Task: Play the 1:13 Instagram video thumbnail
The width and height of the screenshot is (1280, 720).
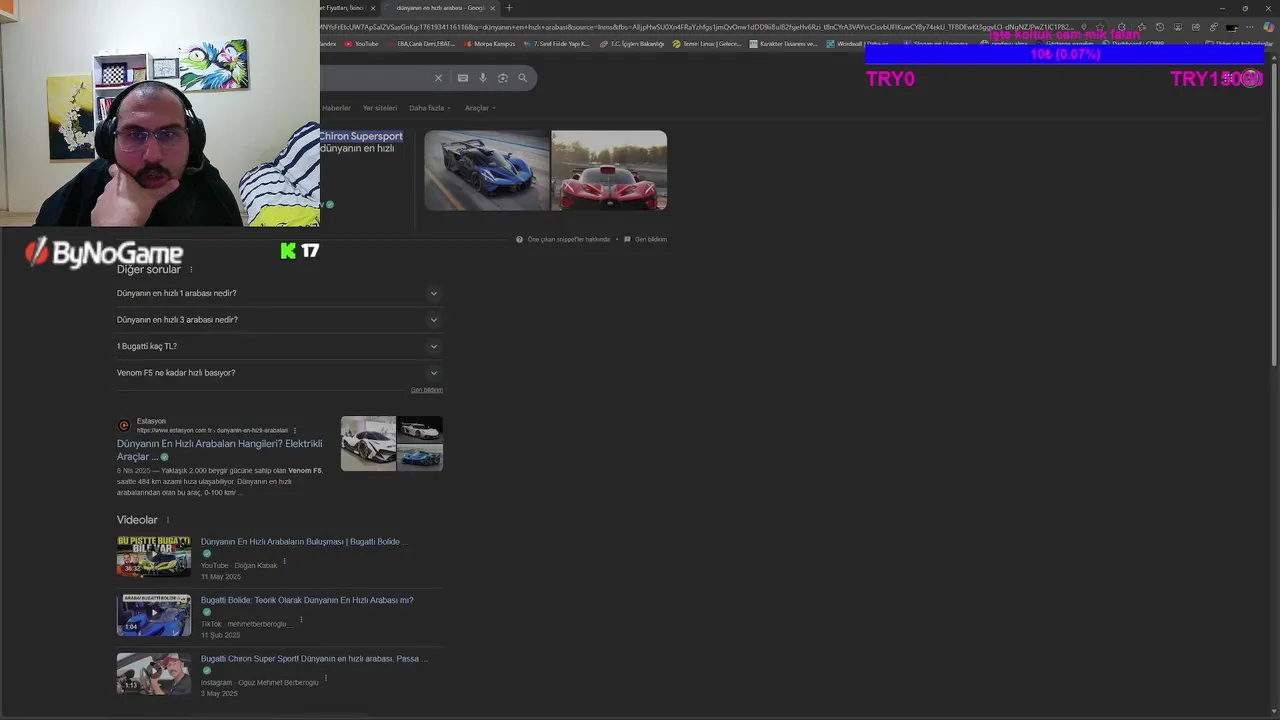Action: pos(154,674)
